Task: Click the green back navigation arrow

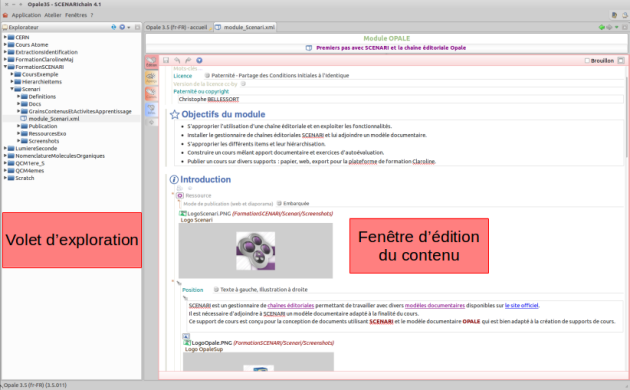Action: pyautogui.click(x=601, y=27)
